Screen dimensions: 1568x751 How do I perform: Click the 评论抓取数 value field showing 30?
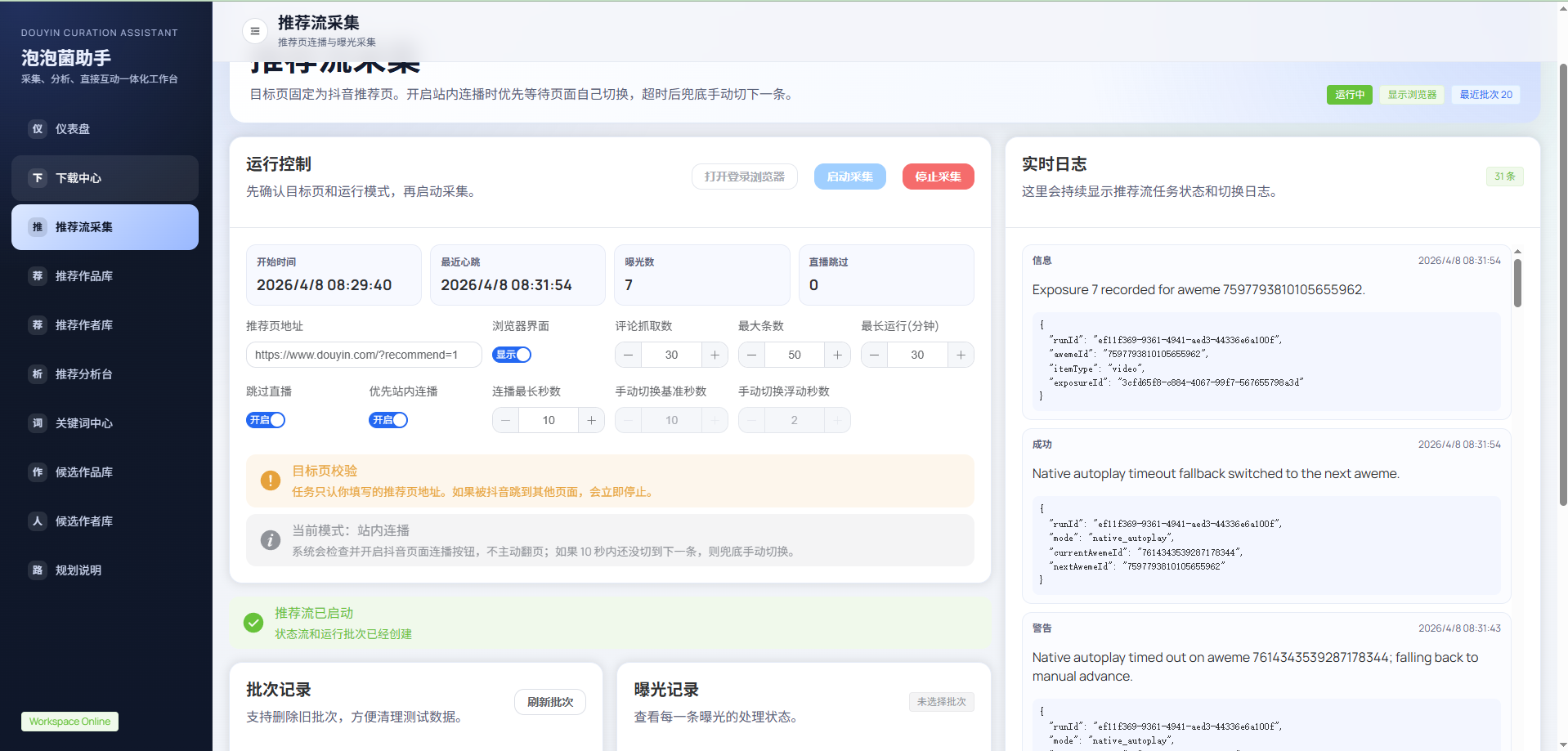[x=671, y=355]
